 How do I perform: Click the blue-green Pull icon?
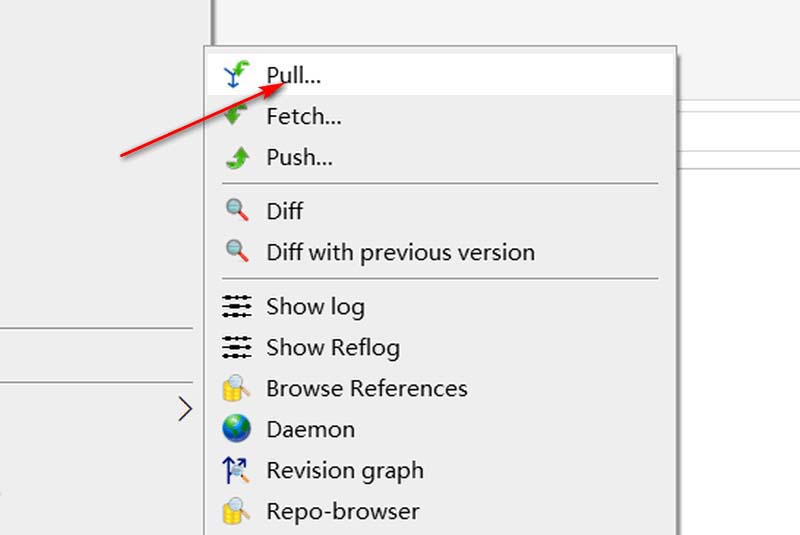[236, 75]
